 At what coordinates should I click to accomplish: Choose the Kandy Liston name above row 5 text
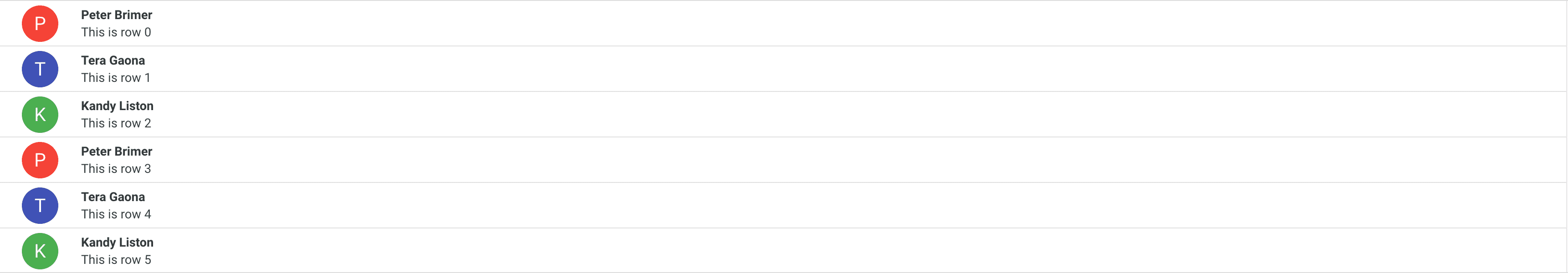coord(117,243)
